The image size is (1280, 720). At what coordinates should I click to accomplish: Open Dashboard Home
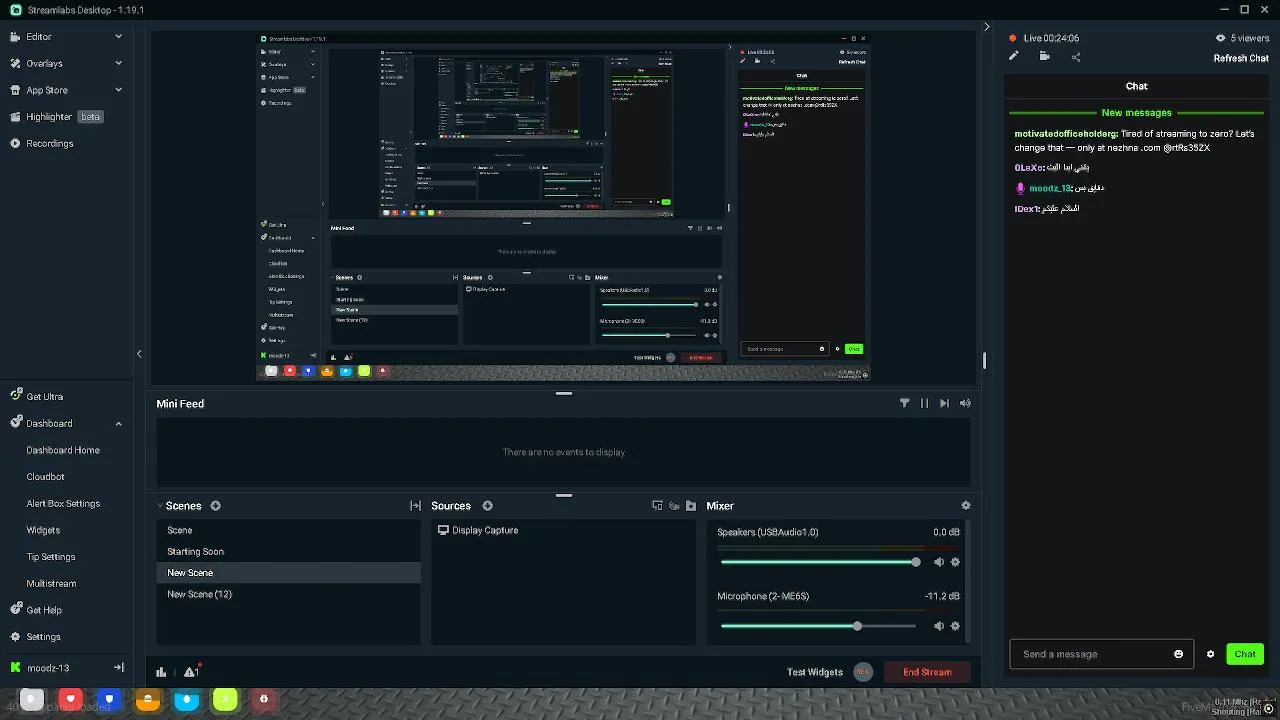click(x=63, y=450)
